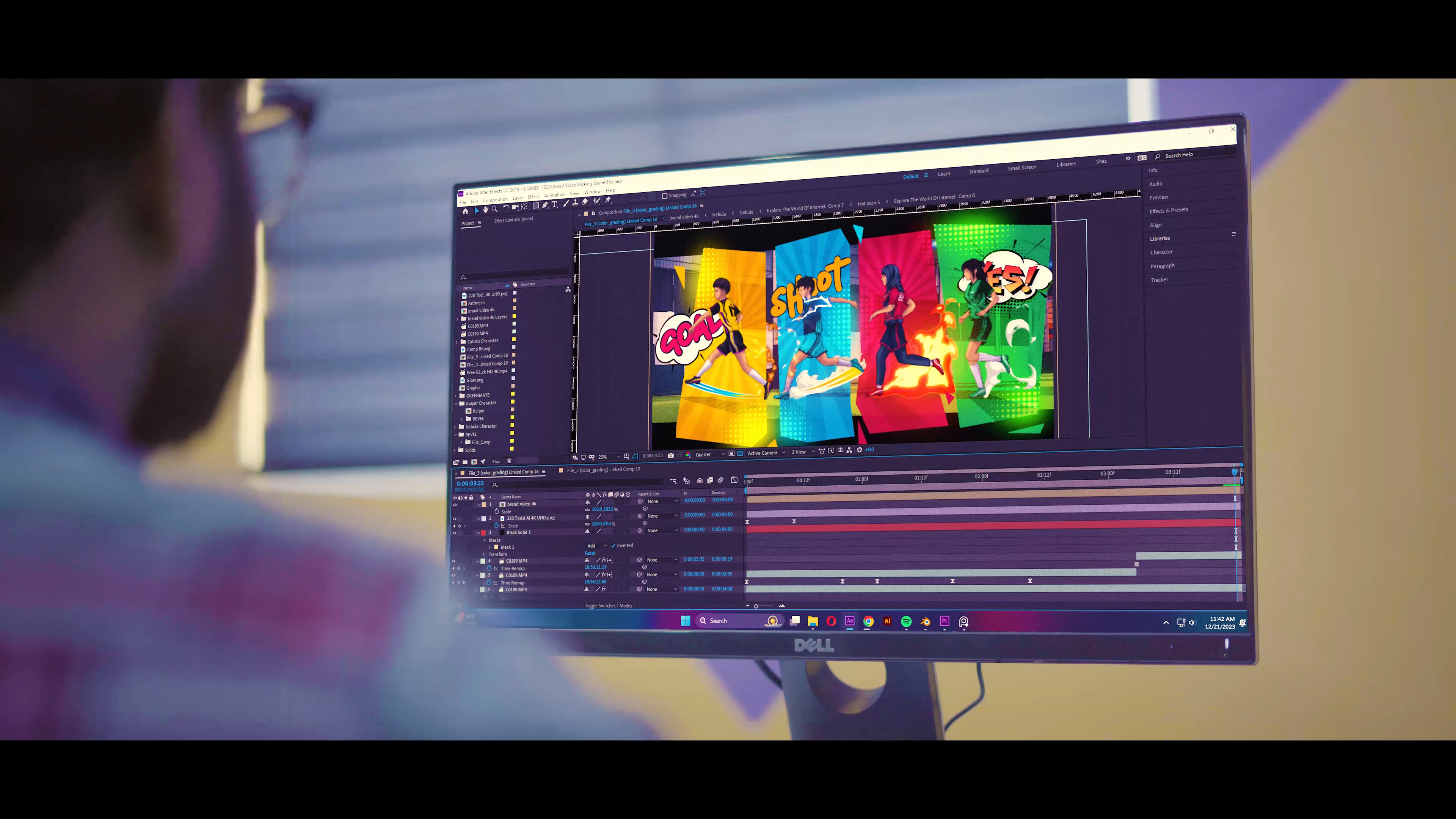The height and width of the screenshot is (819, 1456).
Task: Click the Graph Editor icon in the timeline
Action: click(734, 480)
